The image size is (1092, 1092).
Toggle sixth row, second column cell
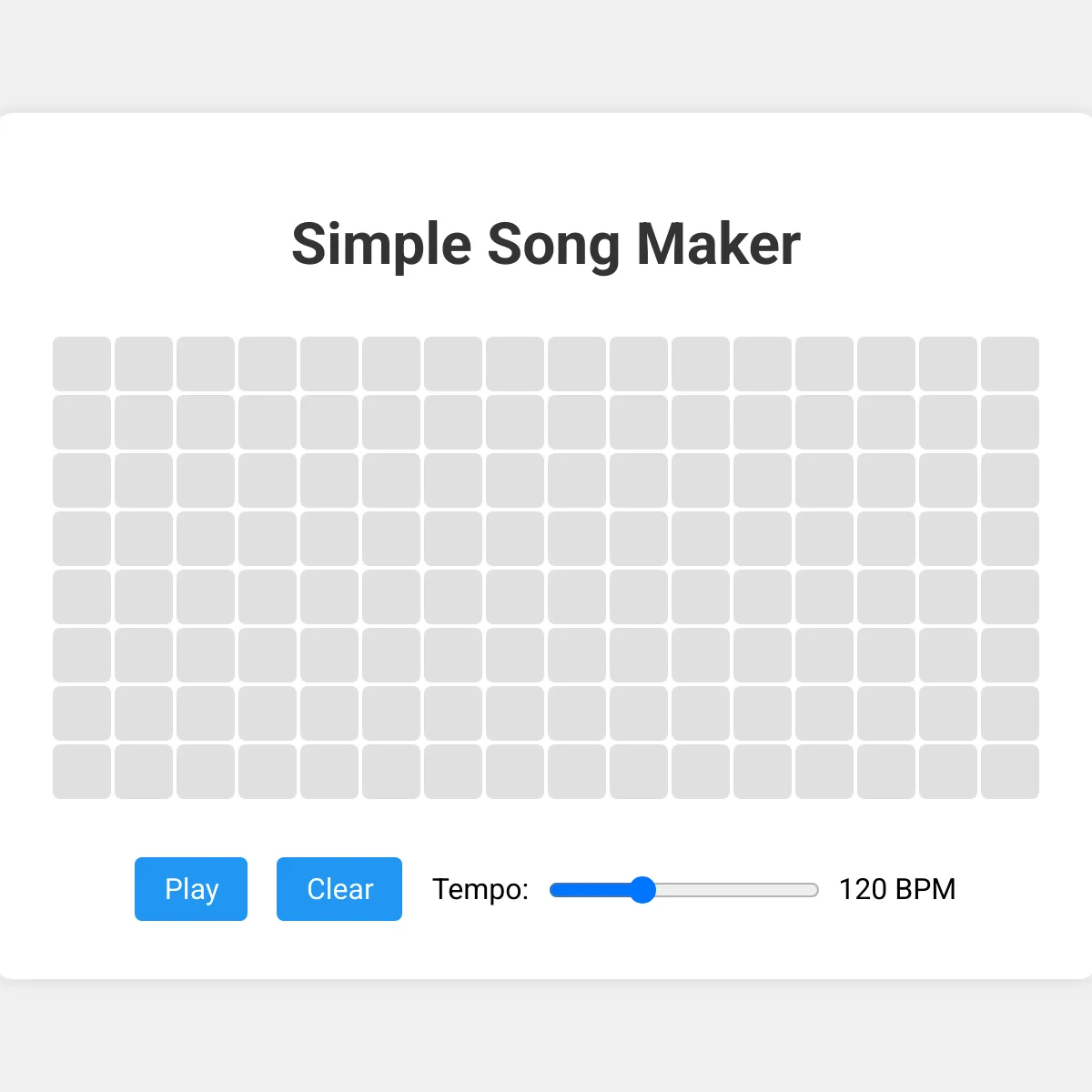(144, 655)
